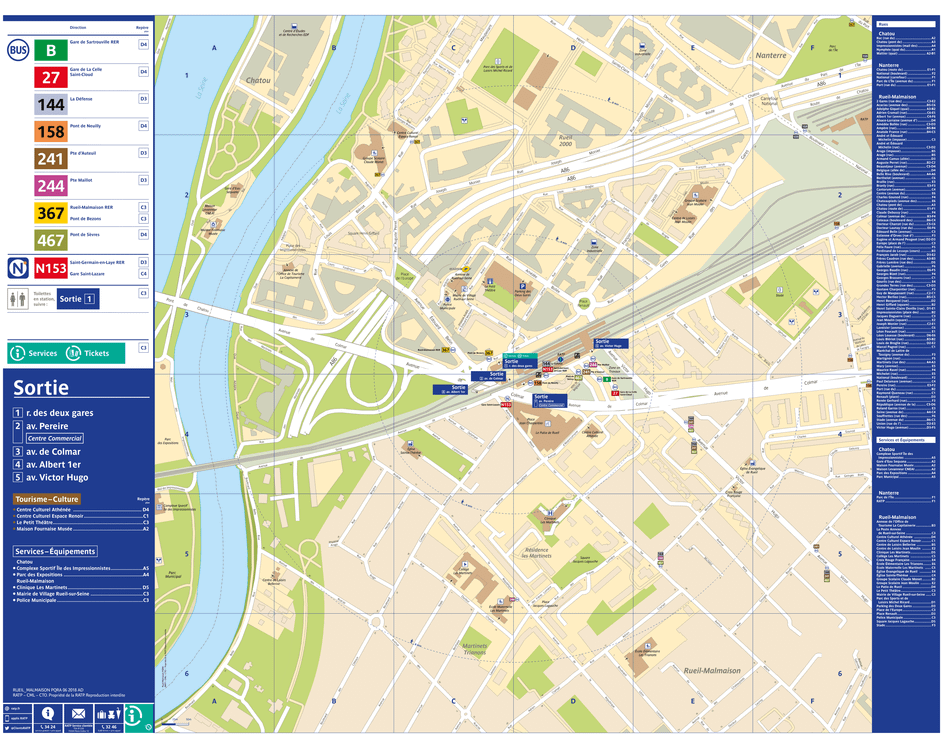Click the Twitter @ClientsRATP icon

[8, 728]
